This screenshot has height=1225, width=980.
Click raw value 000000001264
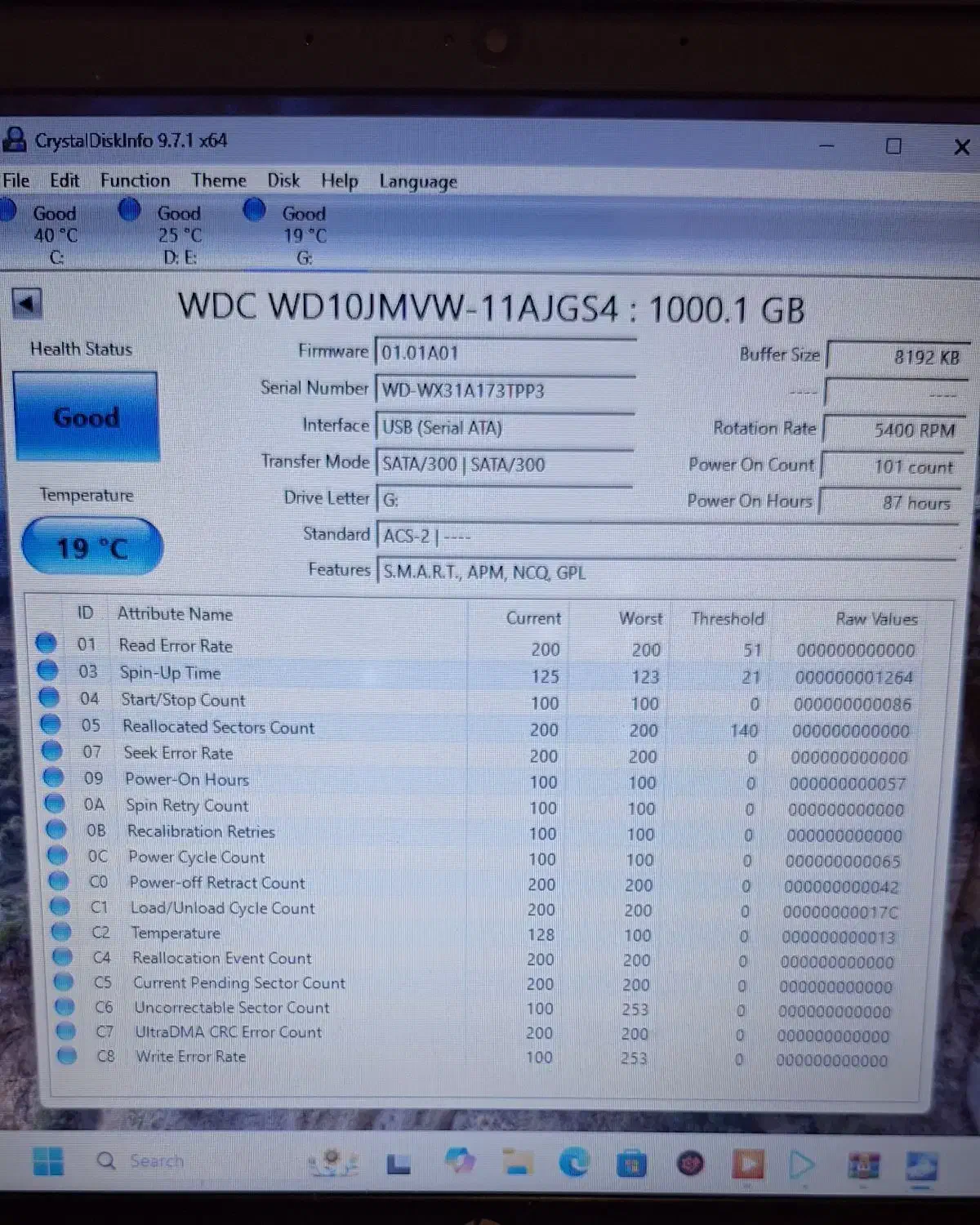[853, 677]
